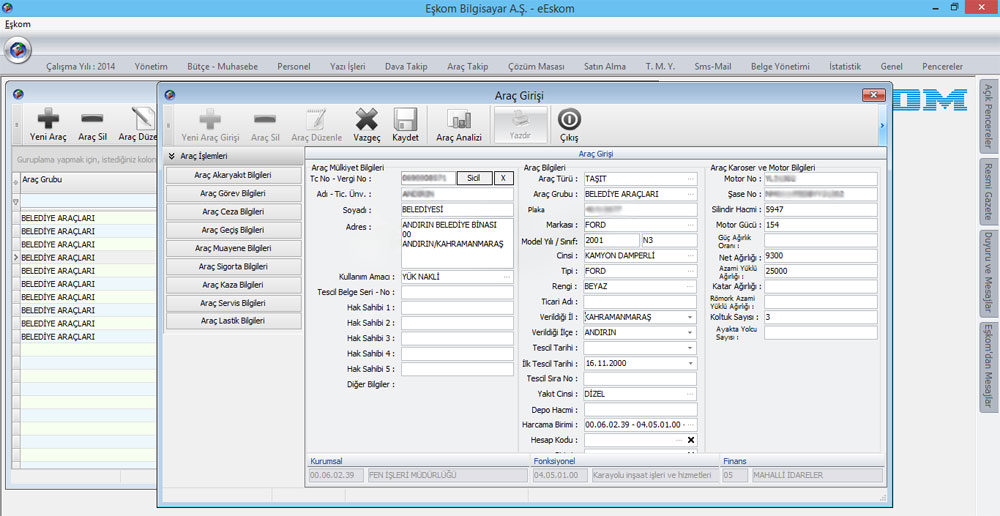Open Satın Alma menu
The height and width of the screenshot is (516, 1000).
605,66
